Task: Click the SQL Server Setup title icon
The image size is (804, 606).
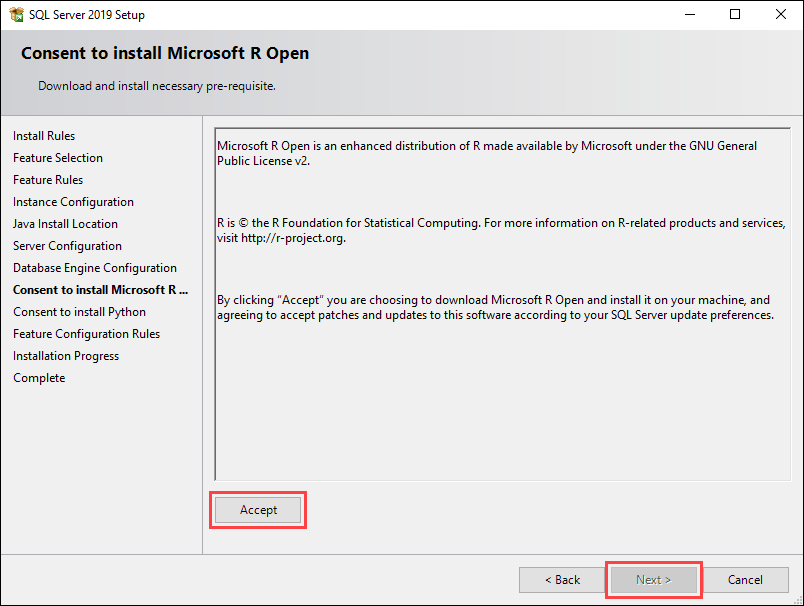Action: (x=16, y=14)
